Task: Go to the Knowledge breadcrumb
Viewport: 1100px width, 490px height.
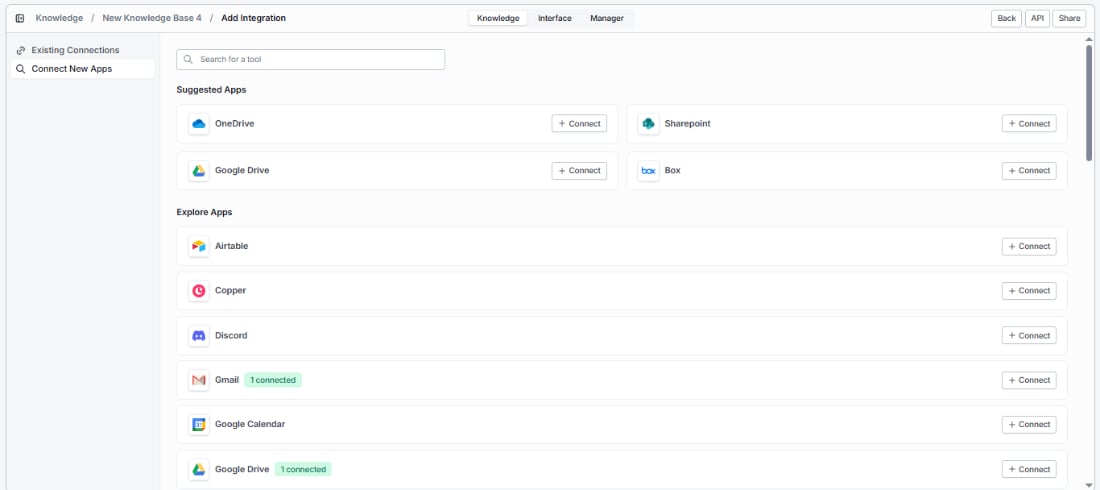Action: point(59,18)
